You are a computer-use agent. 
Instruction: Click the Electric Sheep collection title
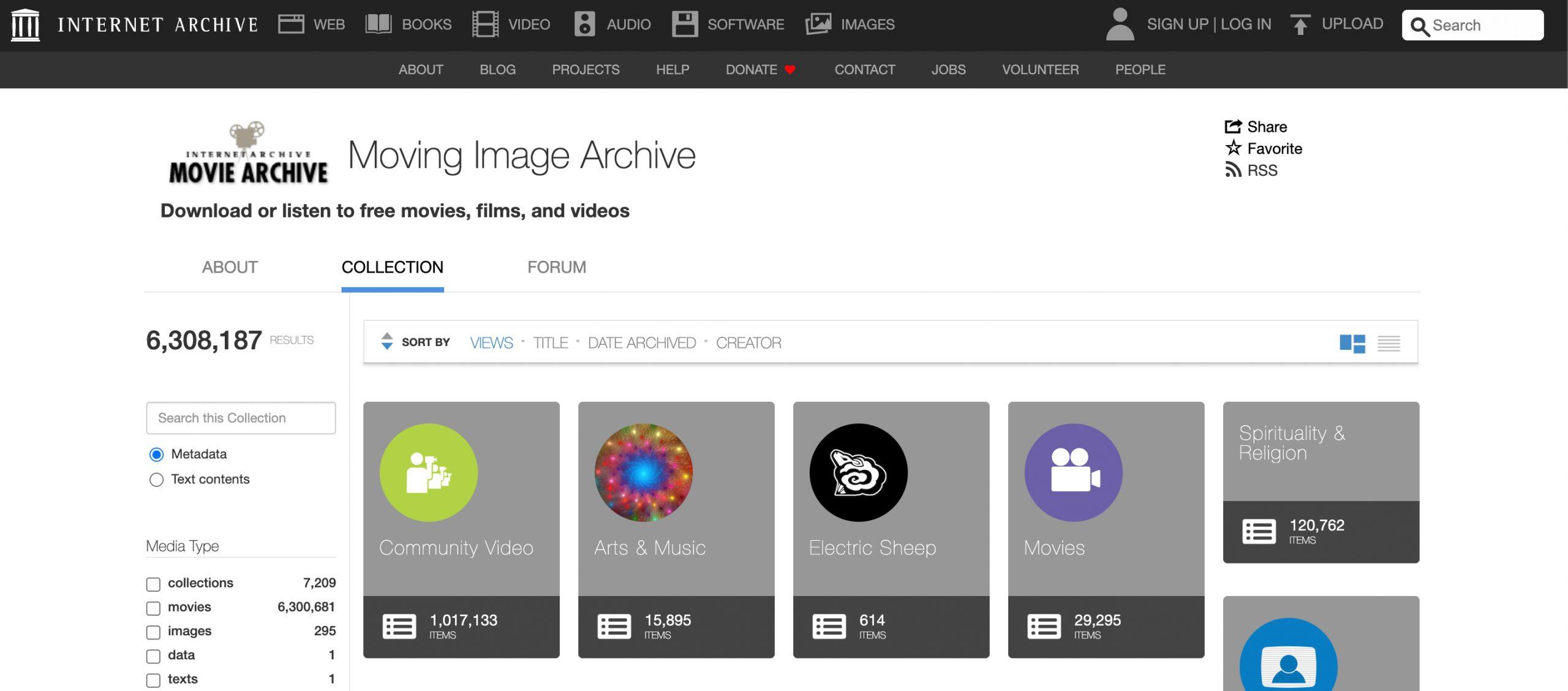coord(872,547)
